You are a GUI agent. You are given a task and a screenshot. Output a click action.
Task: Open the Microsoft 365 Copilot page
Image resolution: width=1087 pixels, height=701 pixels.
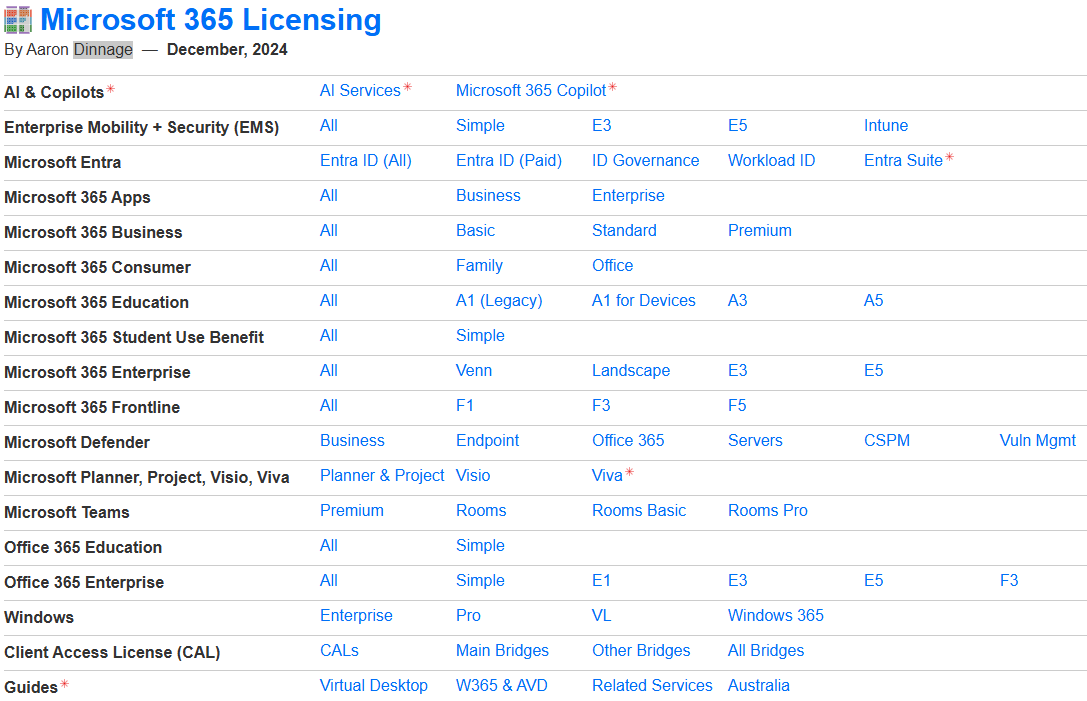[x=530, y=90]
